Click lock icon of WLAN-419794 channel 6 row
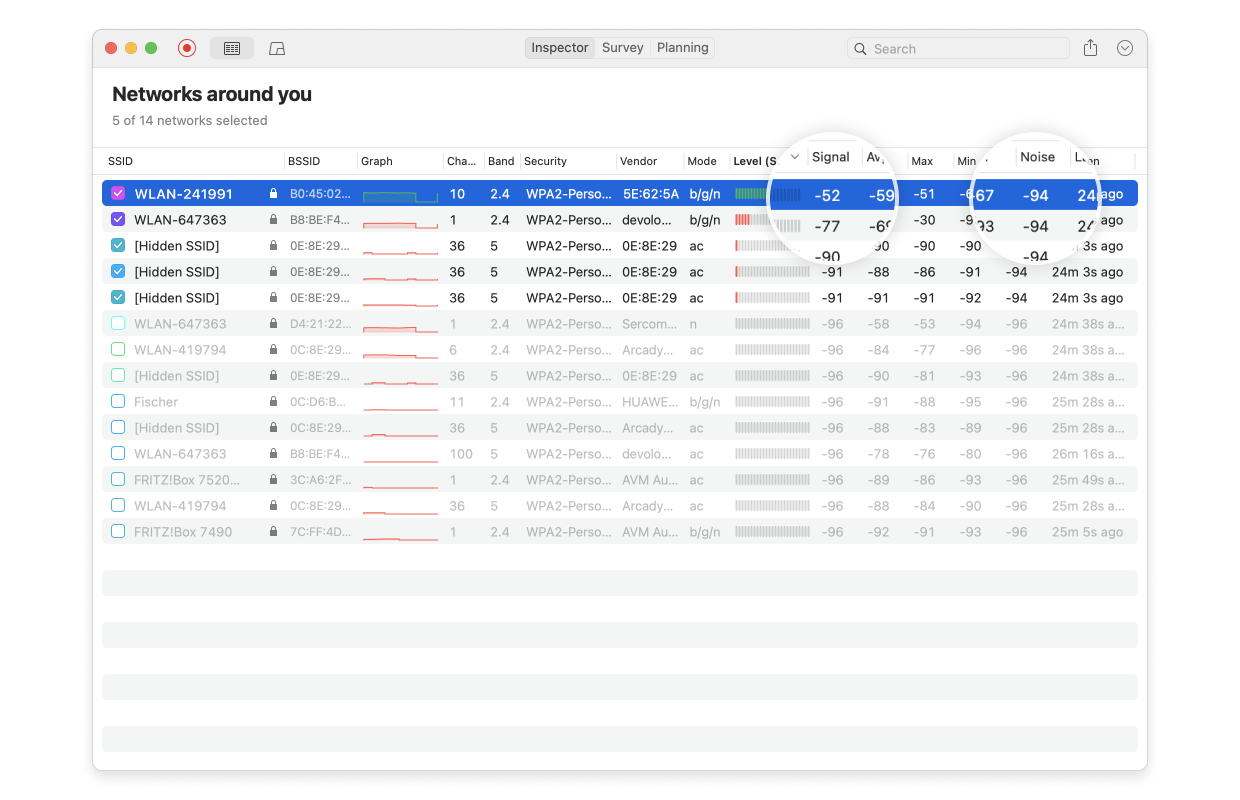Screen dimensions: 1240x800 (273, 350)
